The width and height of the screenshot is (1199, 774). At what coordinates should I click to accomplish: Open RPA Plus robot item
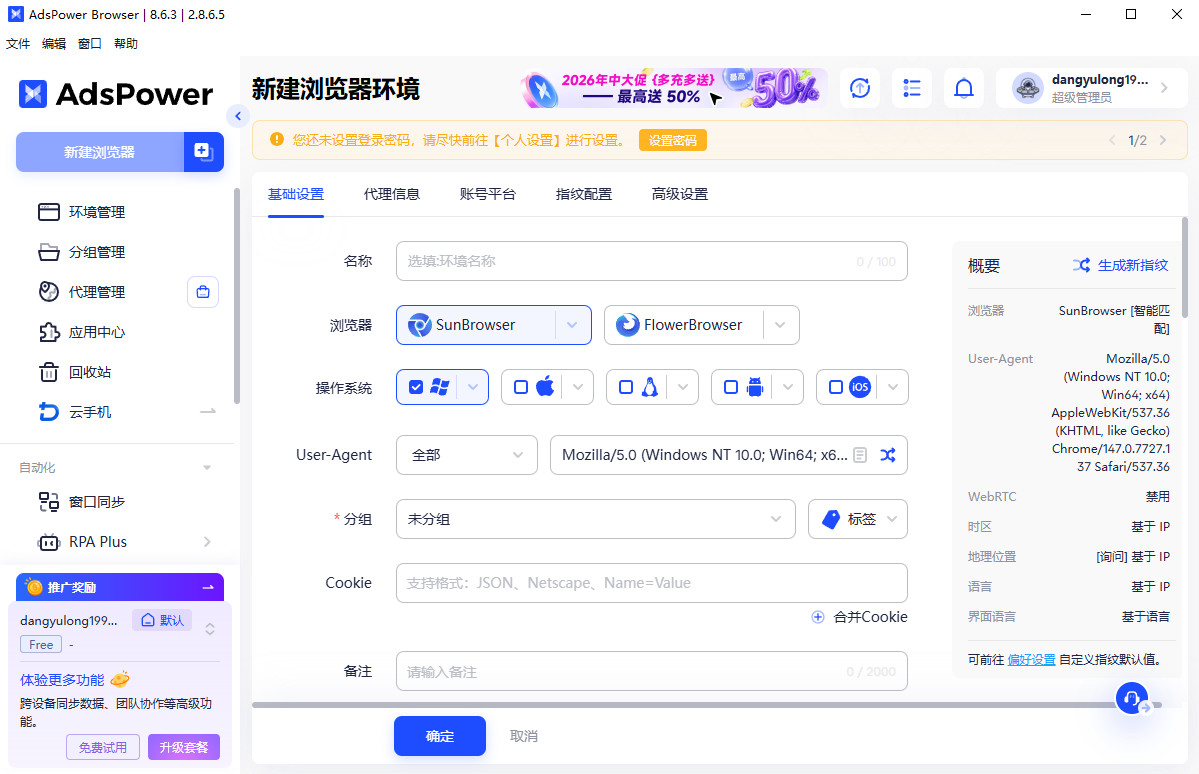pyautogui.click(x=98, y=541)
